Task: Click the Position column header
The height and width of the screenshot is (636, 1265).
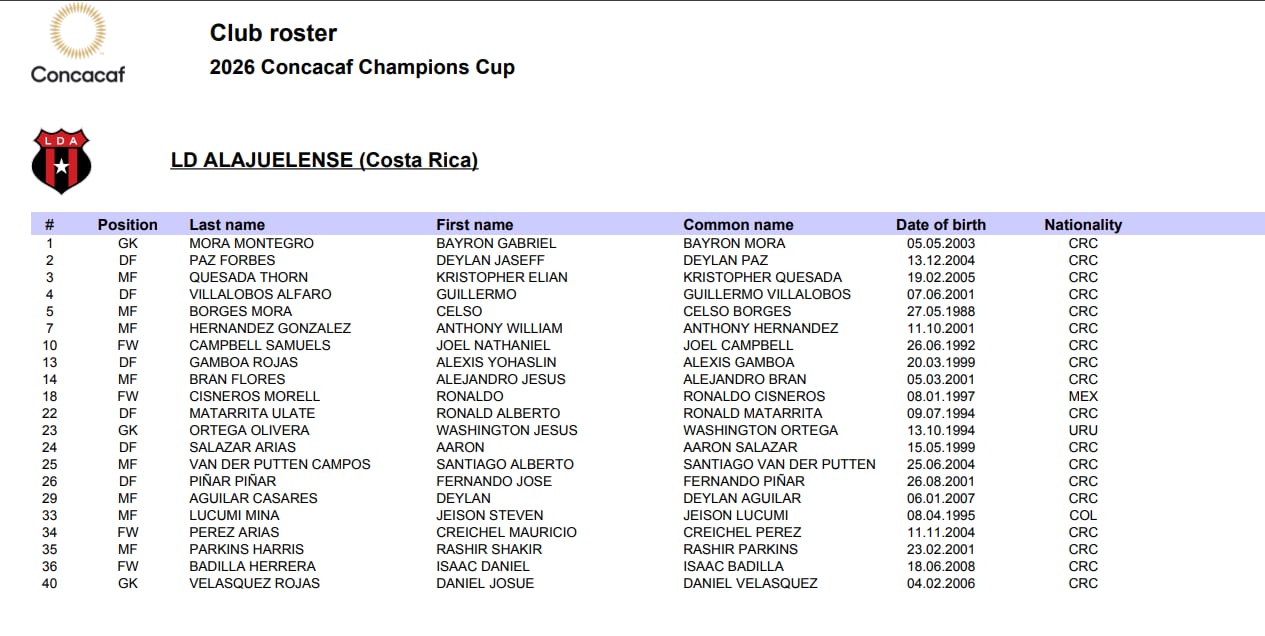Action: tap(127, 225)
